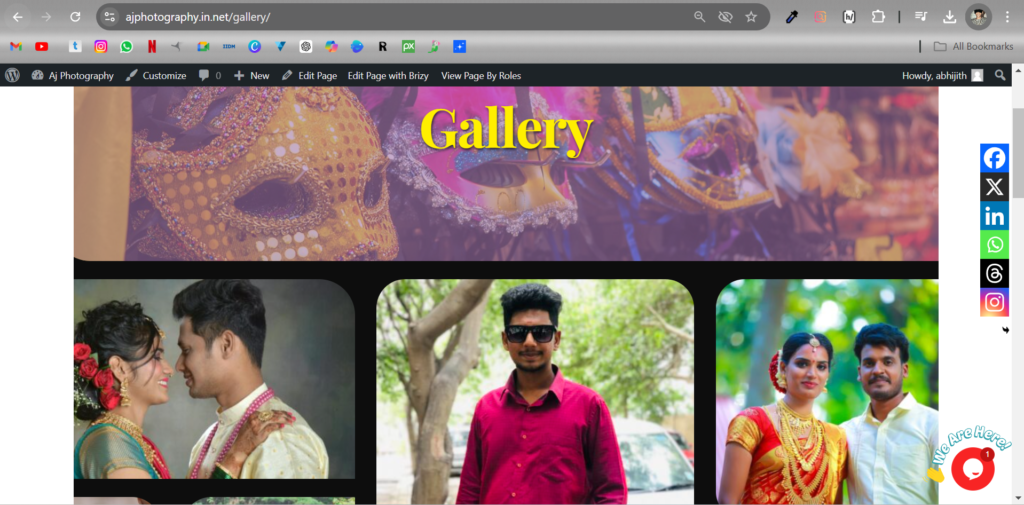Open the Gmail bookmark
1024x505 pixels.
[x=16, y=46]
